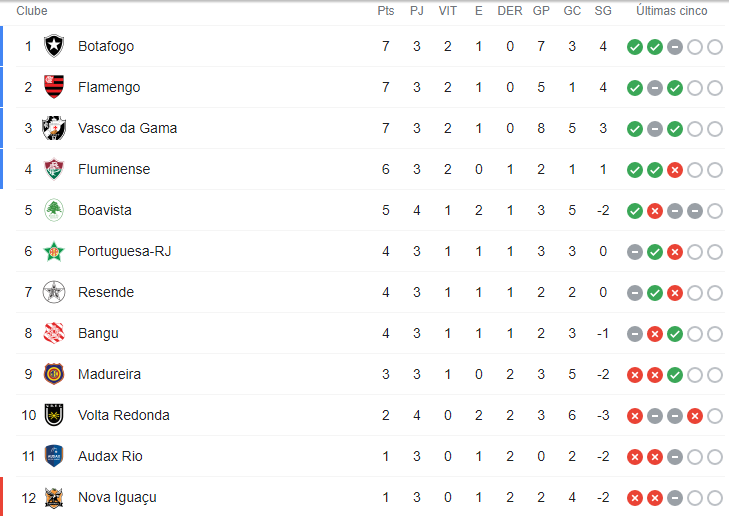The image size is (729, 516).
Task: Click the Nova Iguaçu club crest
Action: [54, 497]
